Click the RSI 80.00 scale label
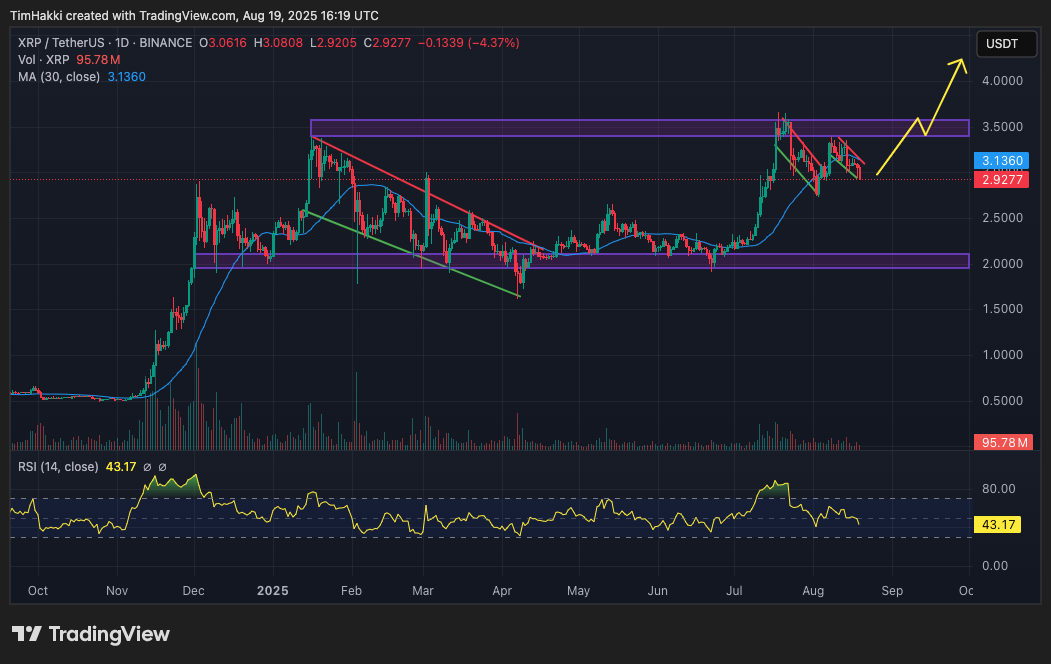Screen dimensions: 1051x664 [x=1000, y=489]
